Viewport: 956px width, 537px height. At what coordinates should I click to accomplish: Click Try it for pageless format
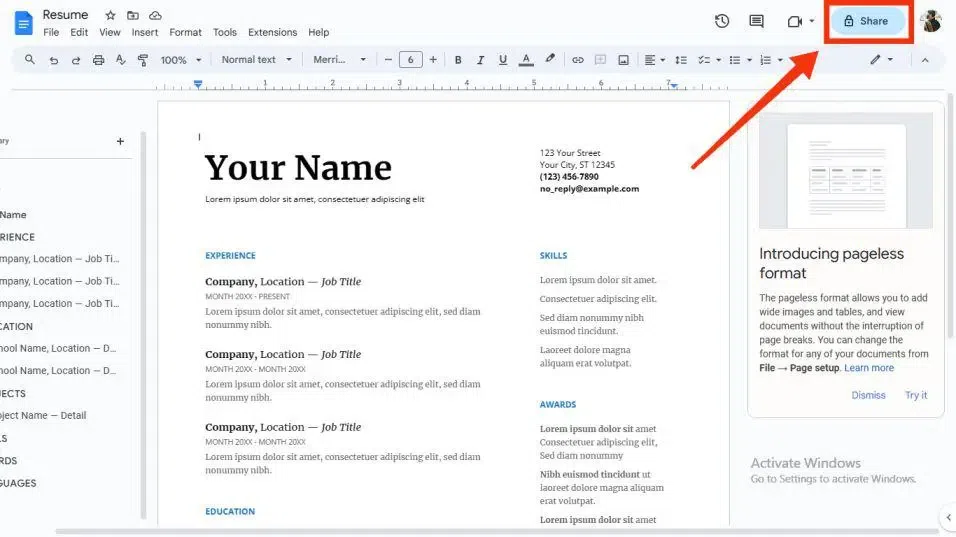[916, 395]
